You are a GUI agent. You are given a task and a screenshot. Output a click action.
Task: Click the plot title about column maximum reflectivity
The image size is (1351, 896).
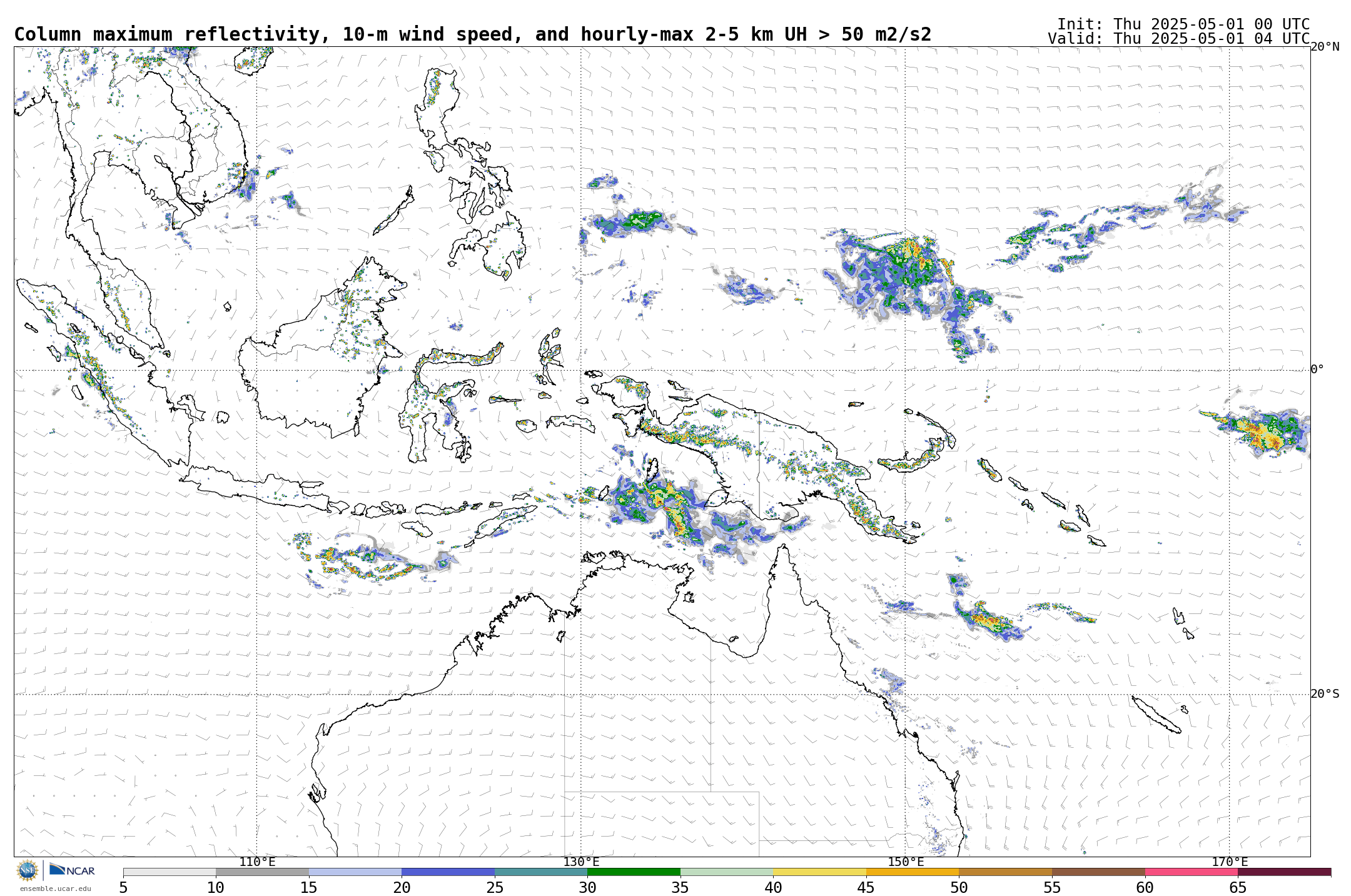click(x=472, y=34)
